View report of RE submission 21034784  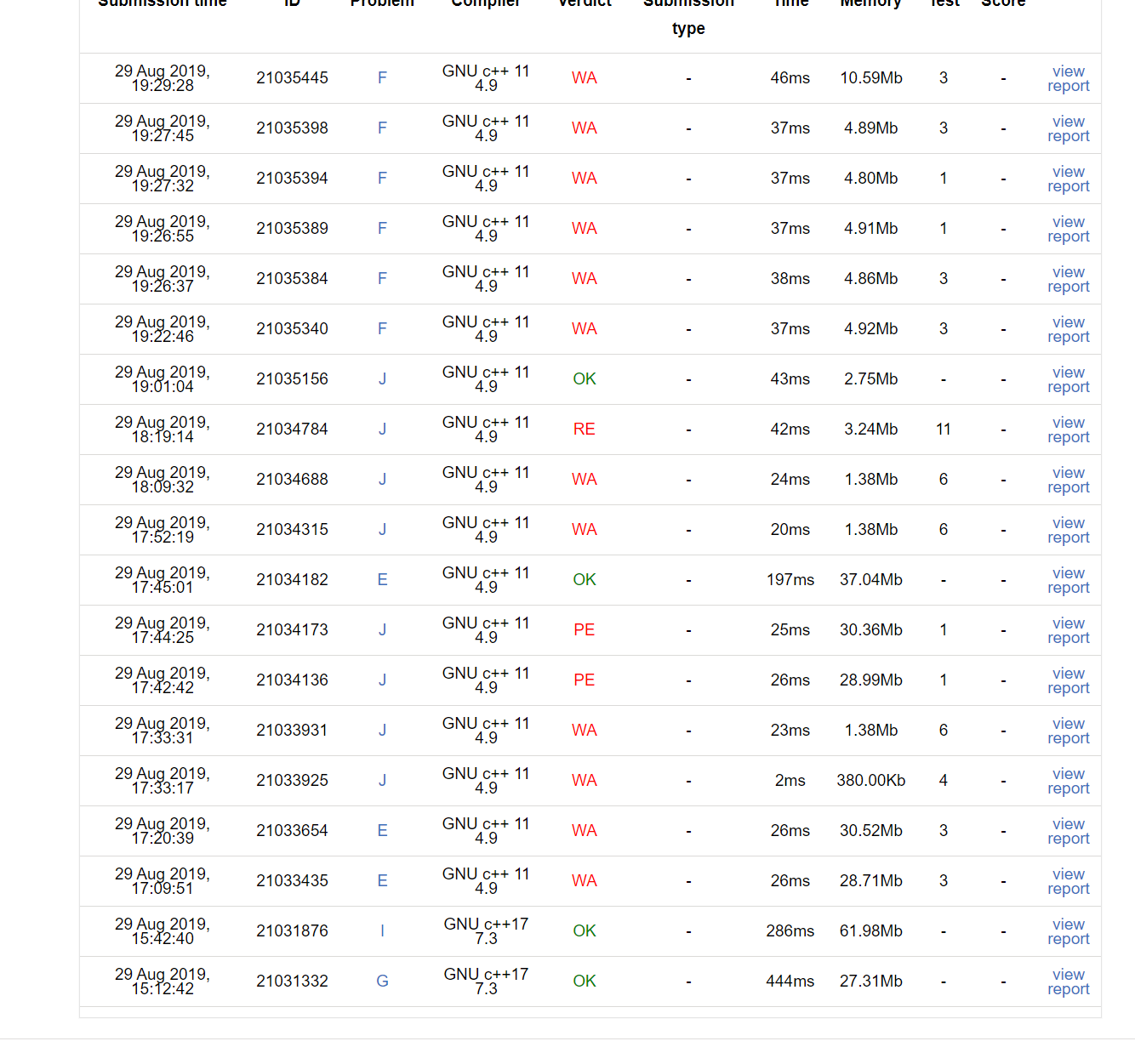[1068, 430]
